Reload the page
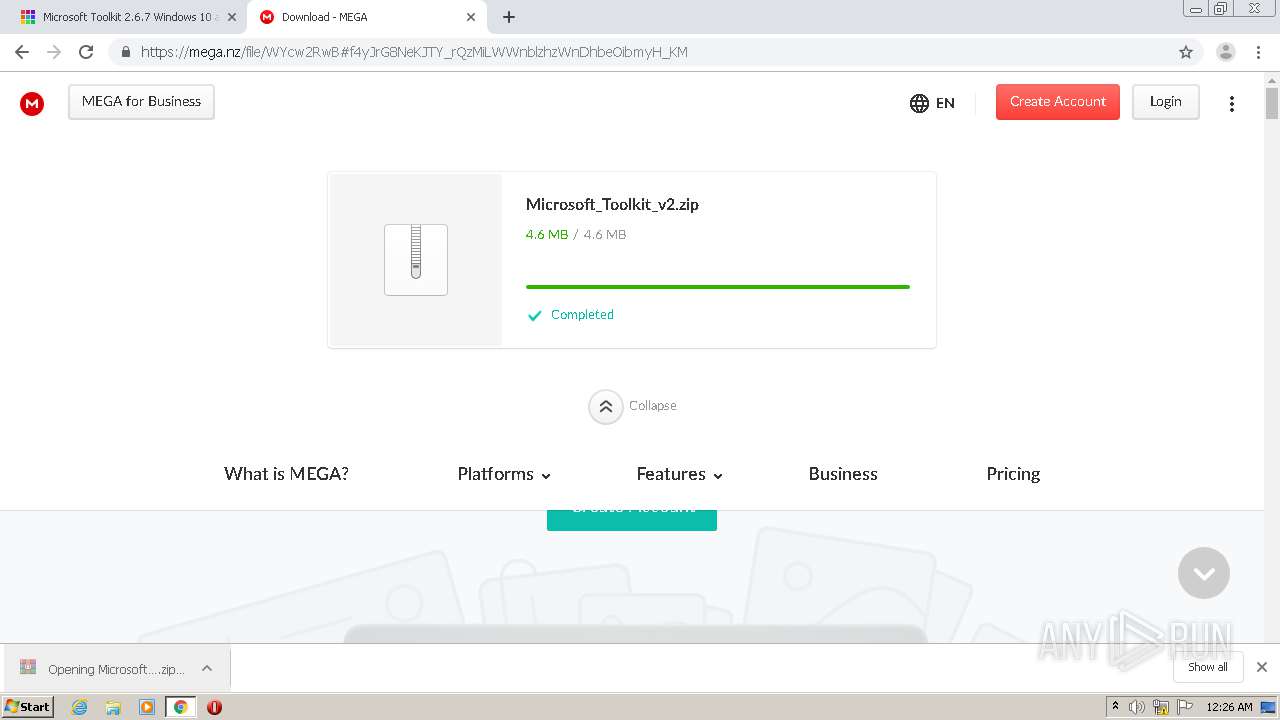 click(x=86, y=52)
